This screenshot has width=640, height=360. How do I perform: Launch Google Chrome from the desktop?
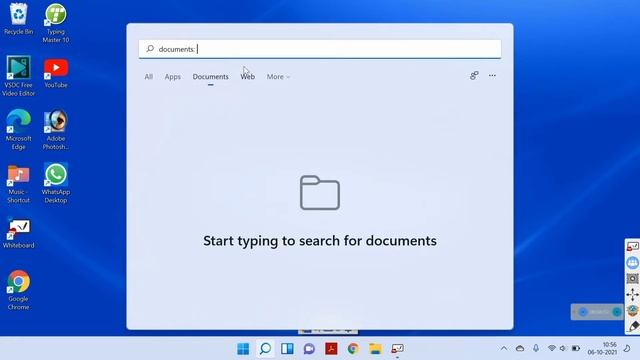pos(18,290)
